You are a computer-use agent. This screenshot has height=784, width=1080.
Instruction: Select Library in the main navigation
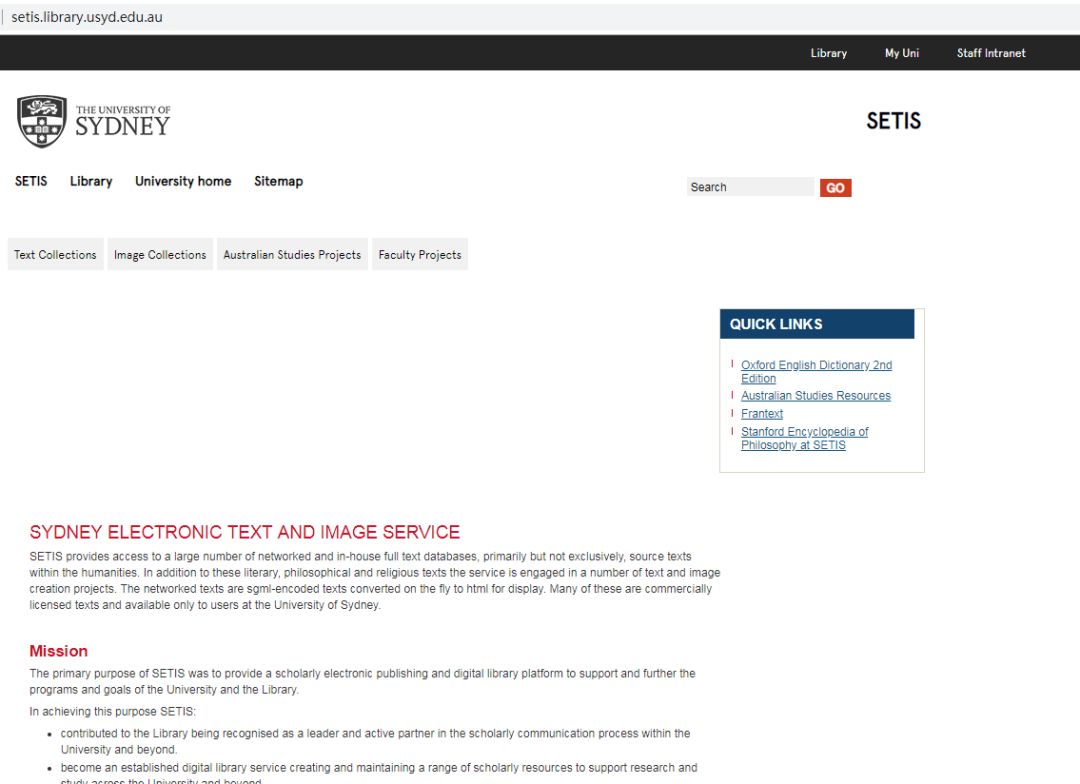click(91, 181)
